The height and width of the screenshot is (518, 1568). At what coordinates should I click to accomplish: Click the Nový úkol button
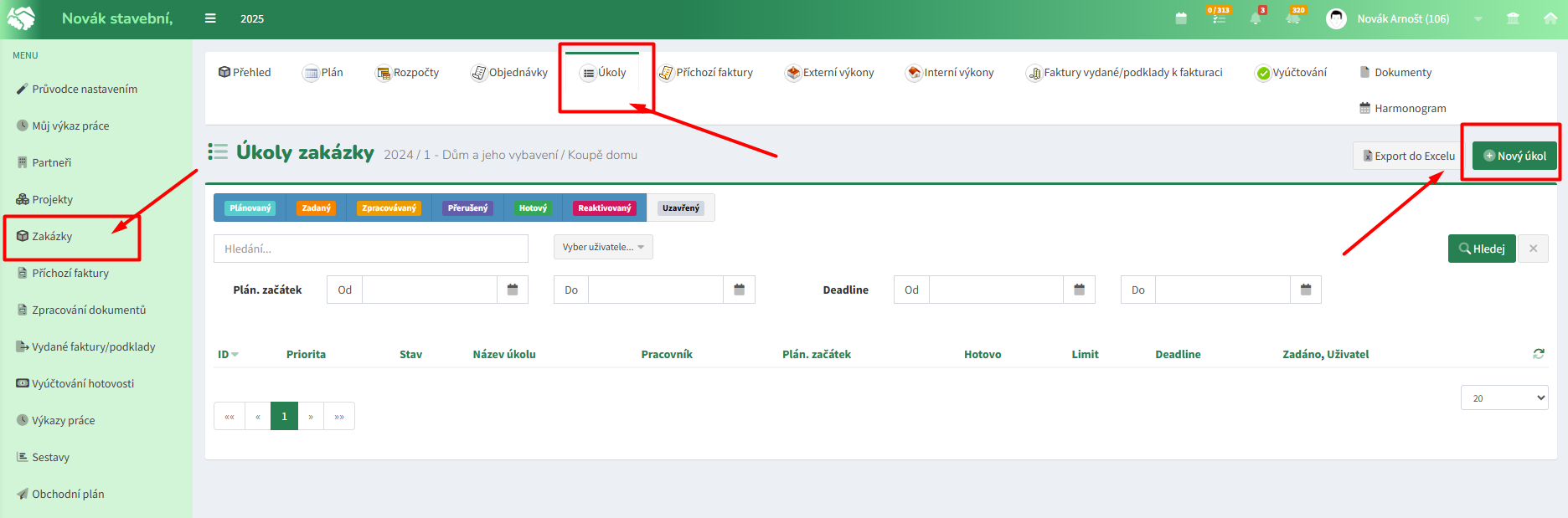pyautogui.click(x=1514, y=156)
